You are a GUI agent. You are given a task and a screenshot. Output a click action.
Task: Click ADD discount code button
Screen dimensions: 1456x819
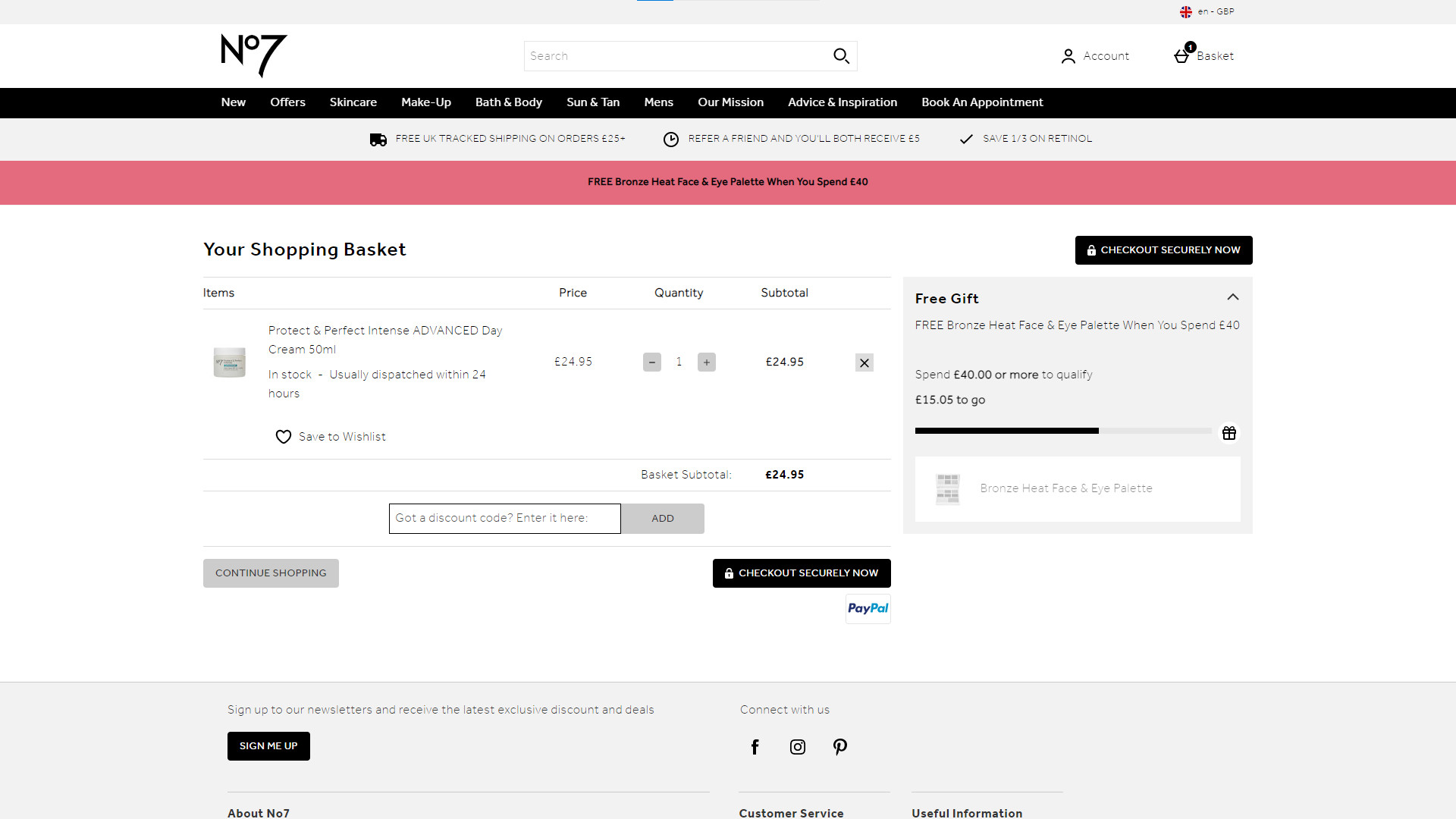(x=662, y=519)
